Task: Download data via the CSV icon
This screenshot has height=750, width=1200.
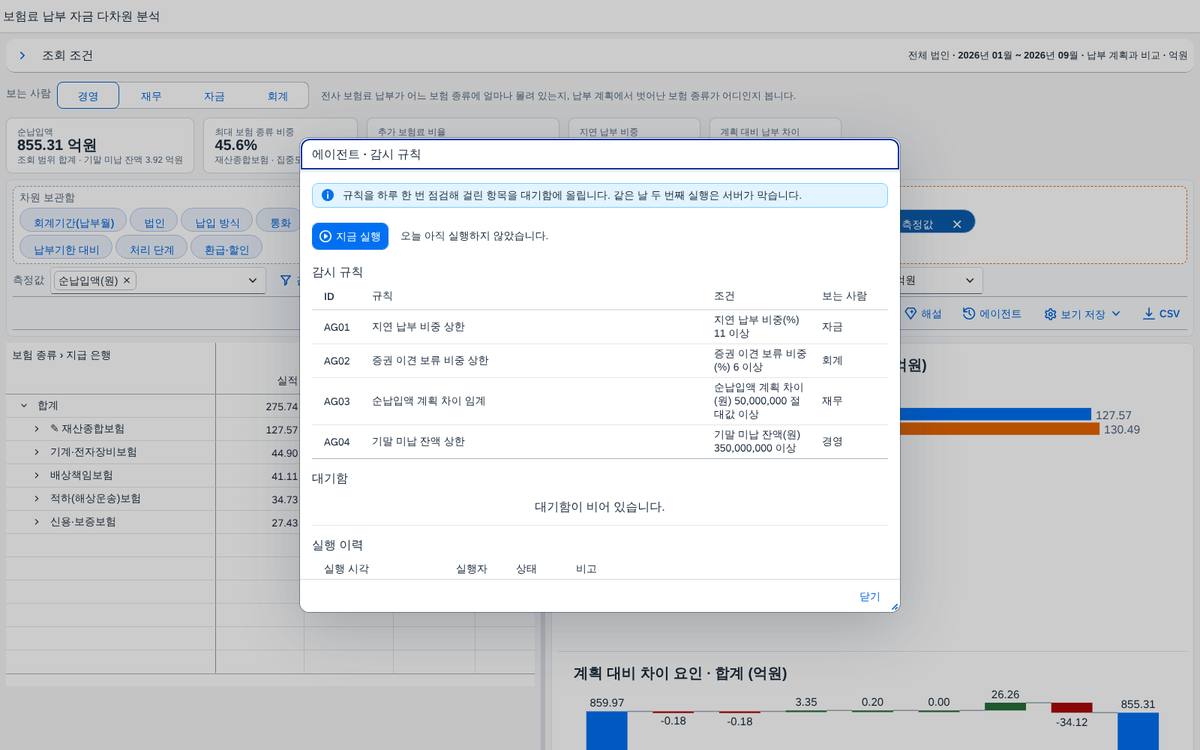Action: 1148,314
